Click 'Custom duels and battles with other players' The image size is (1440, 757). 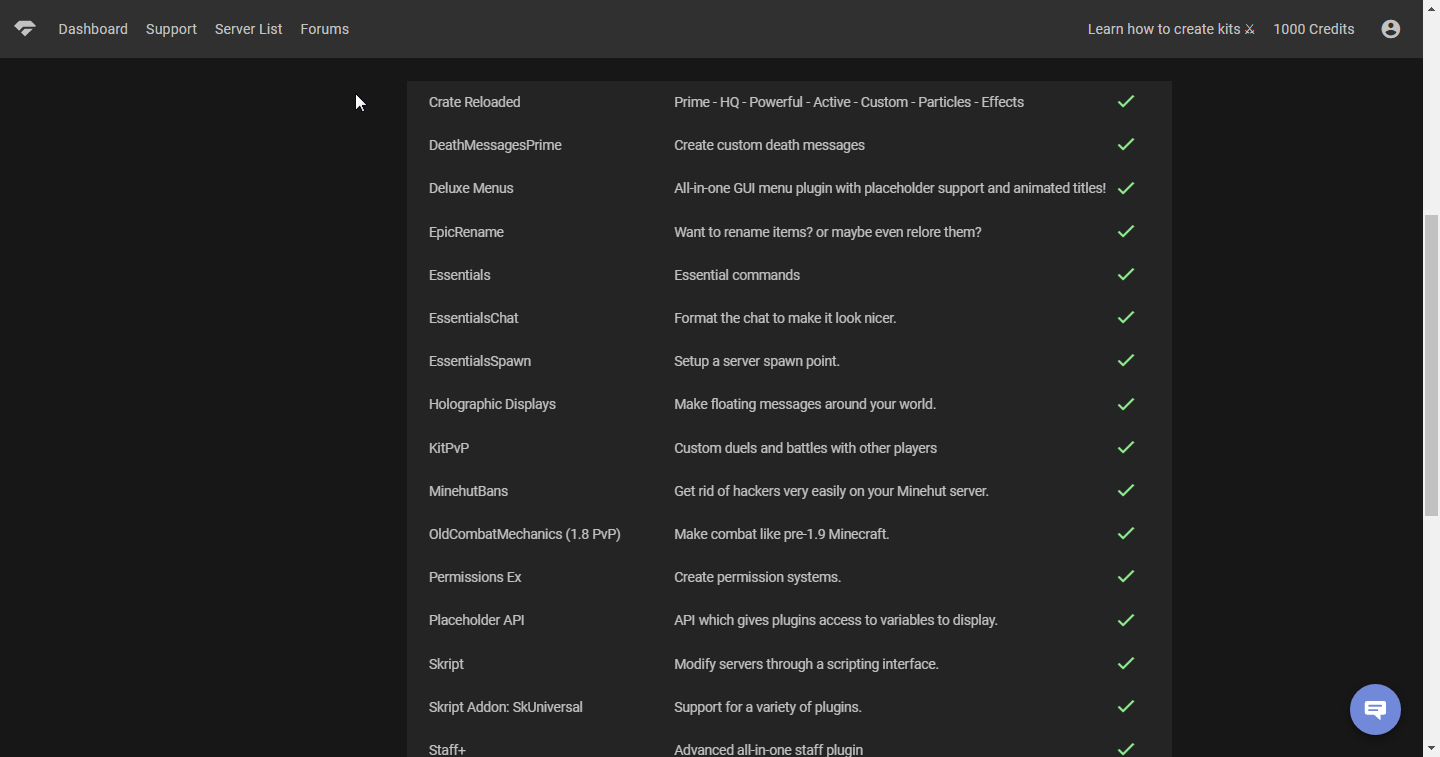pyautogui.click(x=806, y=448)
